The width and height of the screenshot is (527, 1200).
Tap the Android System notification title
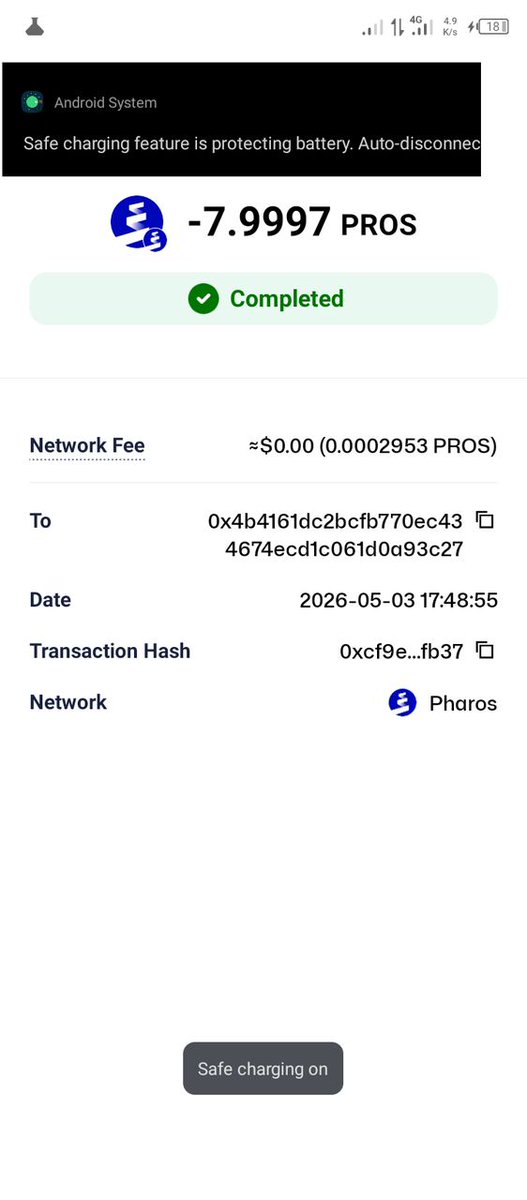[x=105, y=103]
